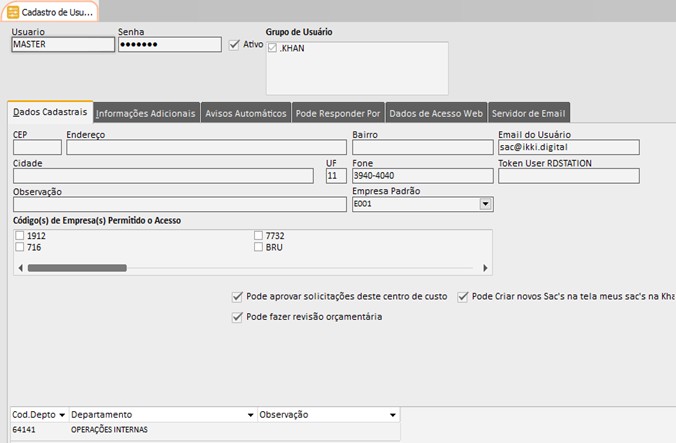The width and height of the screenshot is (676, 443).
Task: Click the UF field showing 11
Action: tap(336, 176)
